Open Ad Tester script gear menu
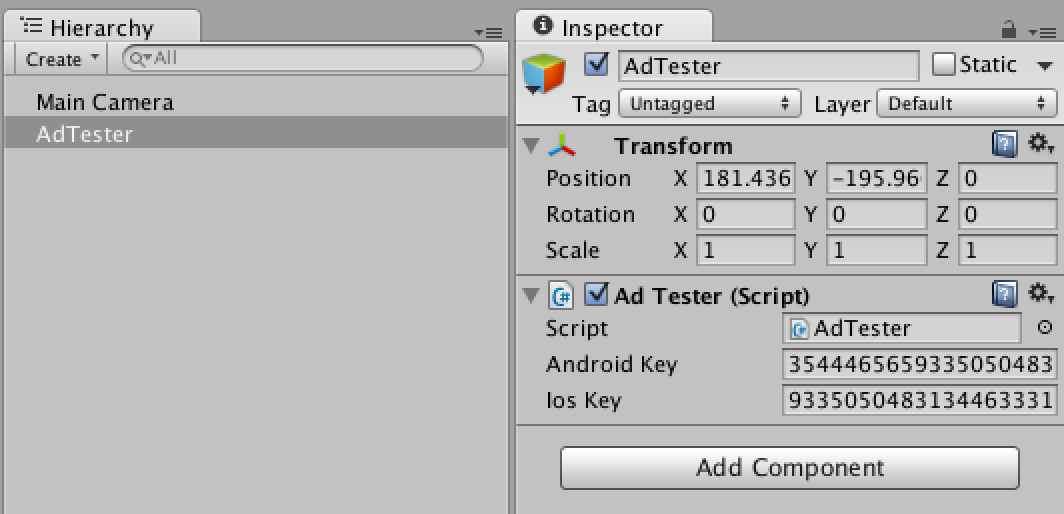The image size is (1064, 514). (1041, 295)
